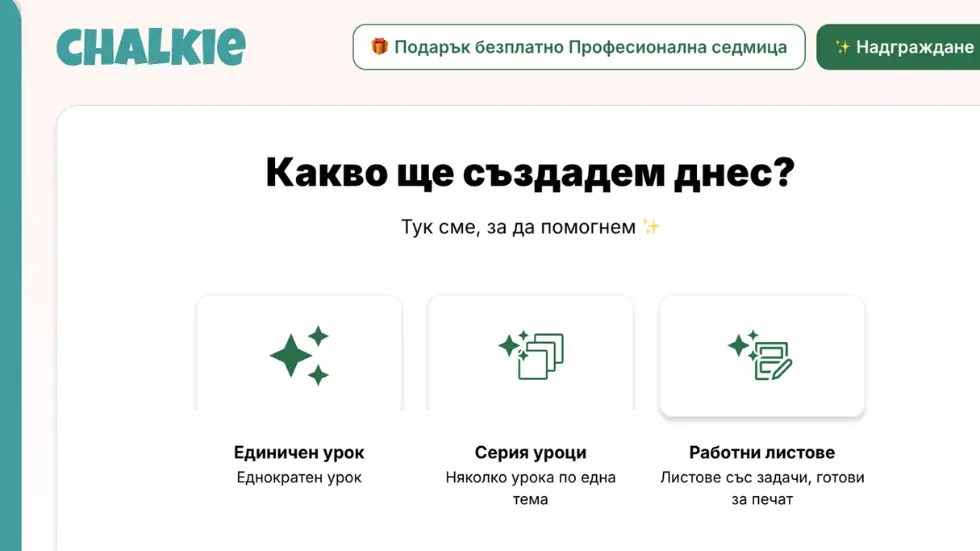Screen dimensions: 980x551
Task: Choose the Серия уроци stacked pages icon
Action: [x=531, y=355]
